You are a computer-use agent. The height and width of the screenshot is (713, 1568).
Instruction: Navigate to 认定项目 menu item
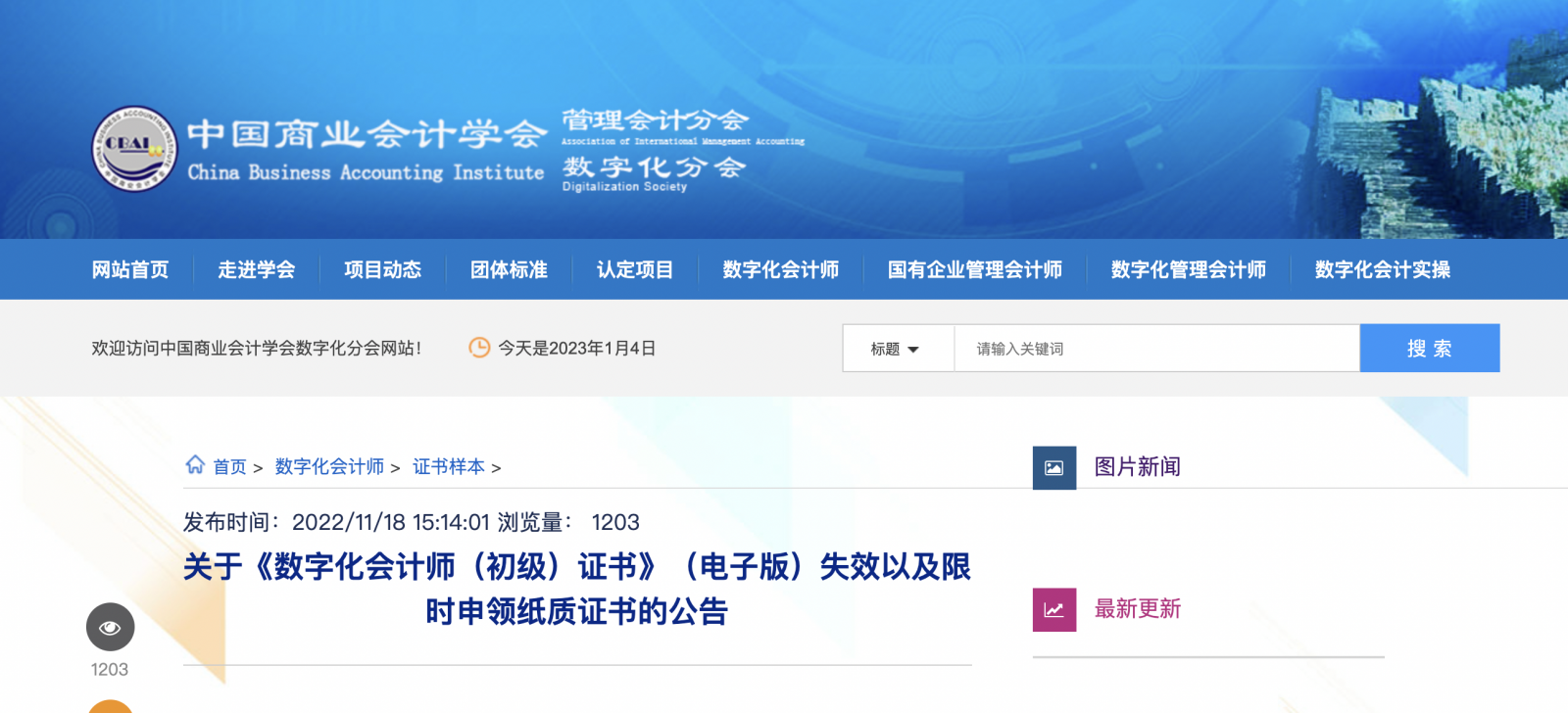coord(635,269)
